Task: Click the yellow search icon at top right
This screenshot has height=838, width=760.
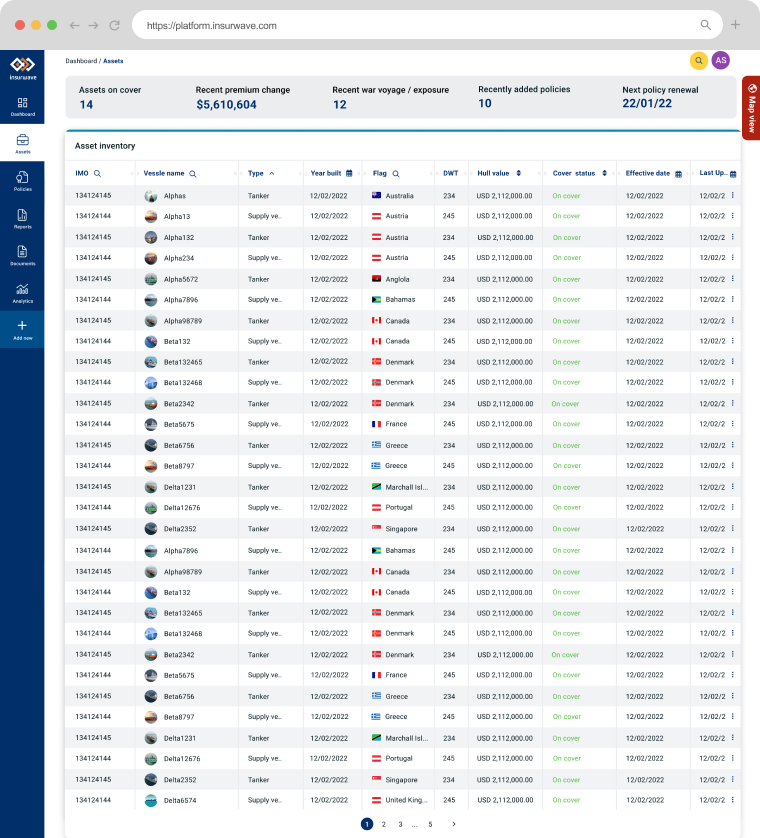Action: click(x=699, y=61)
